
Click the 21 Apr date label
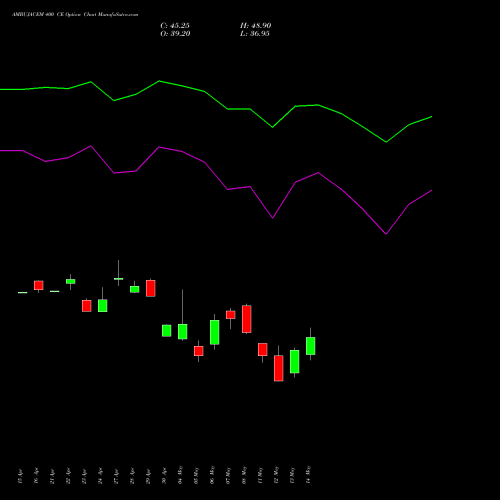52,476
